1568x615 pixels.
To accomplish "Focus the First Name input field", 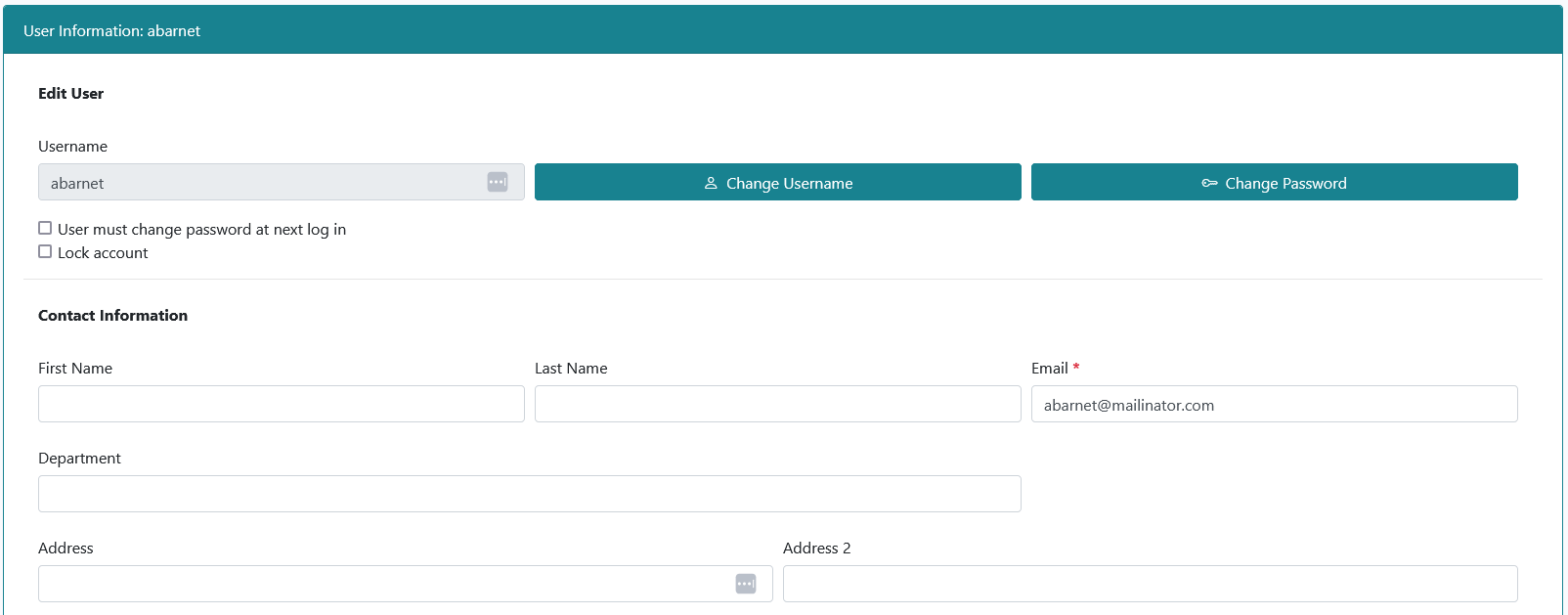I will [x=282, y=404].
